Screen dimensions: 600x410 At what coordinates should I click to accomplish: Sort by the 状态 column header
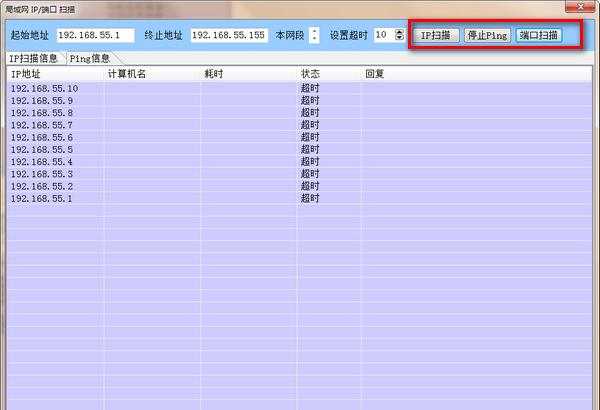[x=329, y=74]
